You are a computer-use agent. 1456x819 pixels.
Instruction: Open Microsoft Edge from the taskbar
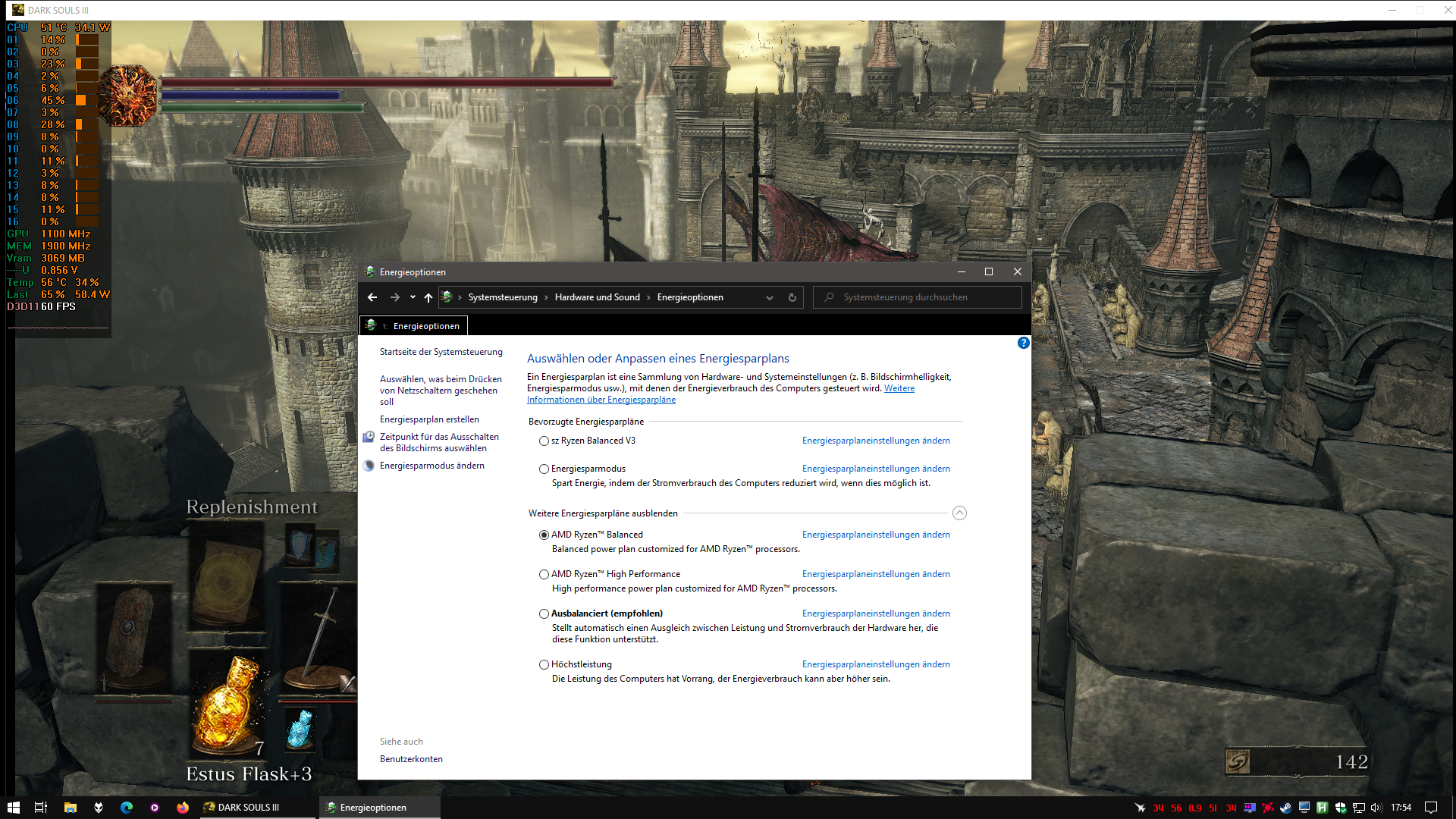(x=127, y=808)
